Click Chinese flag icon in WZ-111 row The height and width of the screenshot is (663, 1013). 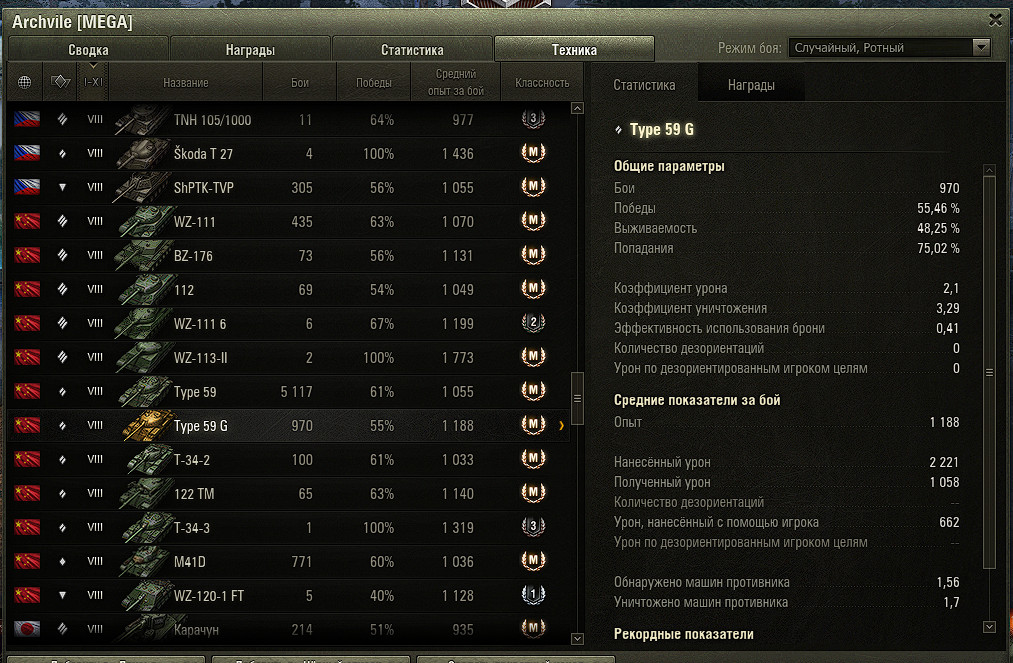[x=27, y=221]
